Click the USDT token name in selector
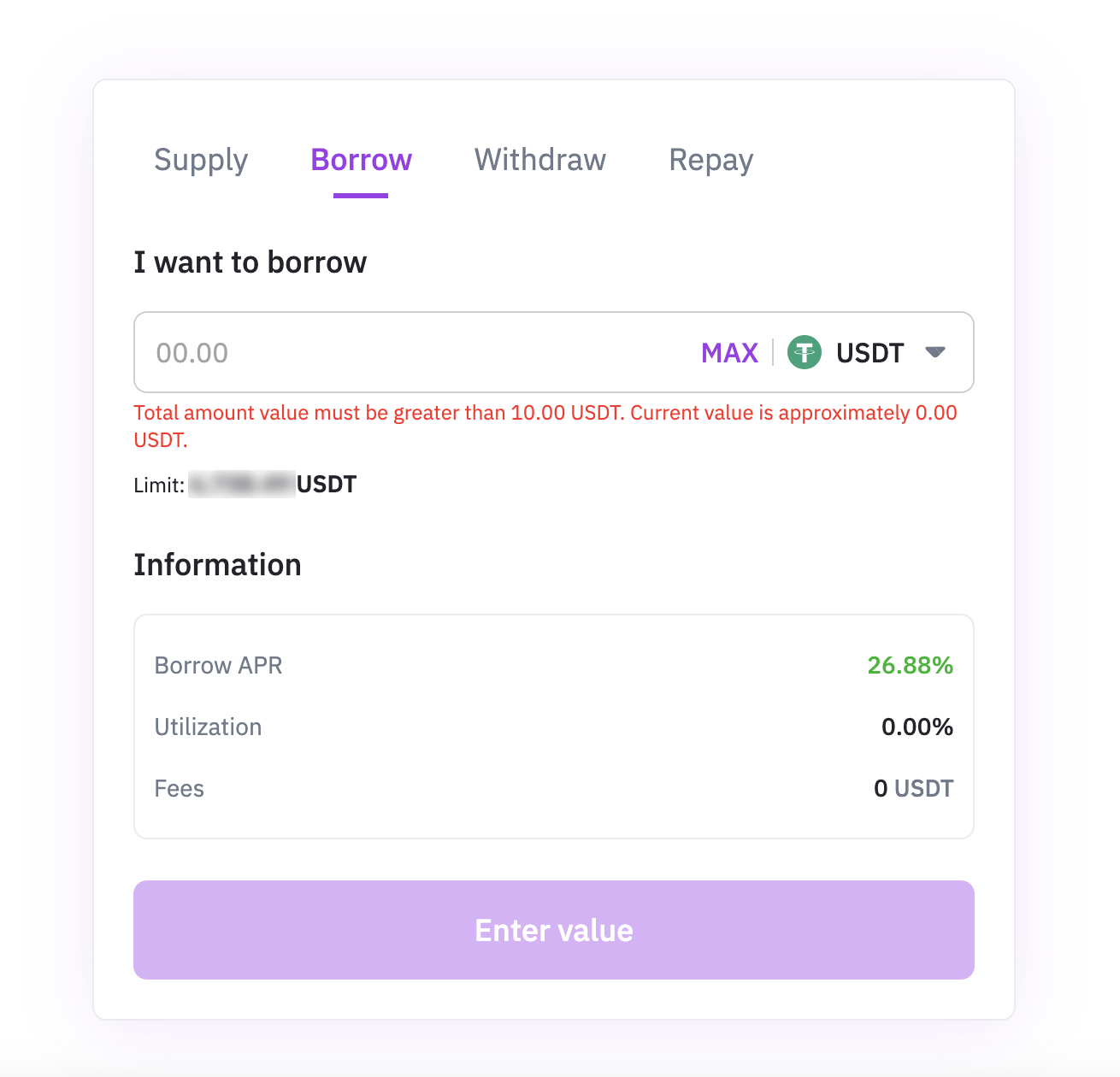Viewport: 1120px width, 1077px height. coord(869,353)
